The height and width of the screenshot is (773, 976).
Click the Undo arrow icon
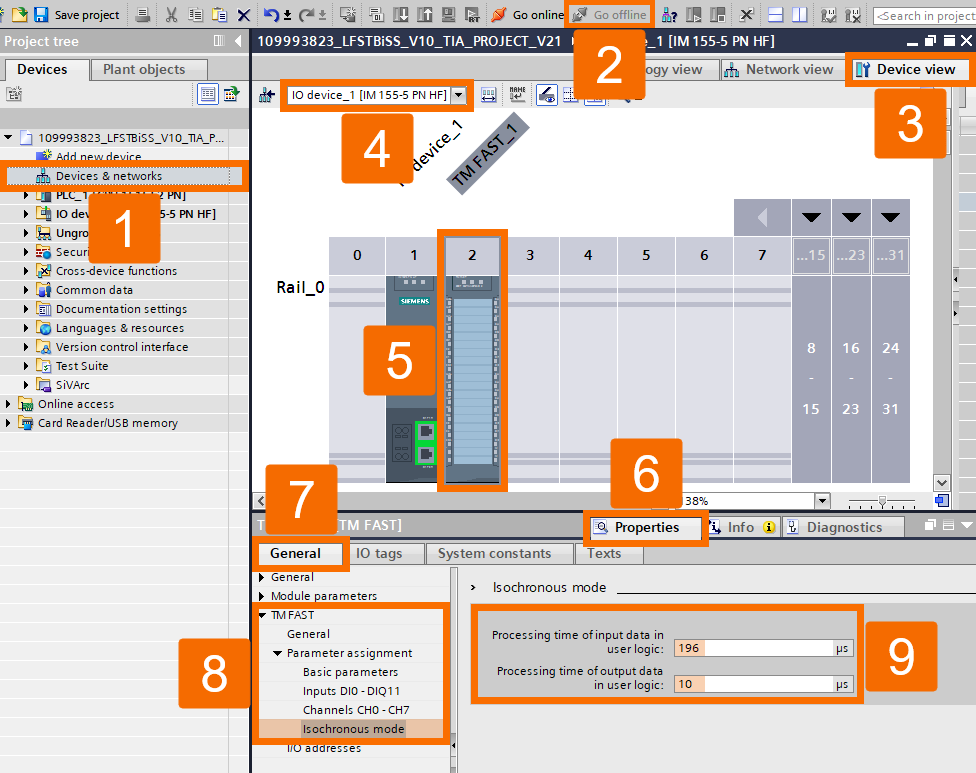click(x=271, y=14)
